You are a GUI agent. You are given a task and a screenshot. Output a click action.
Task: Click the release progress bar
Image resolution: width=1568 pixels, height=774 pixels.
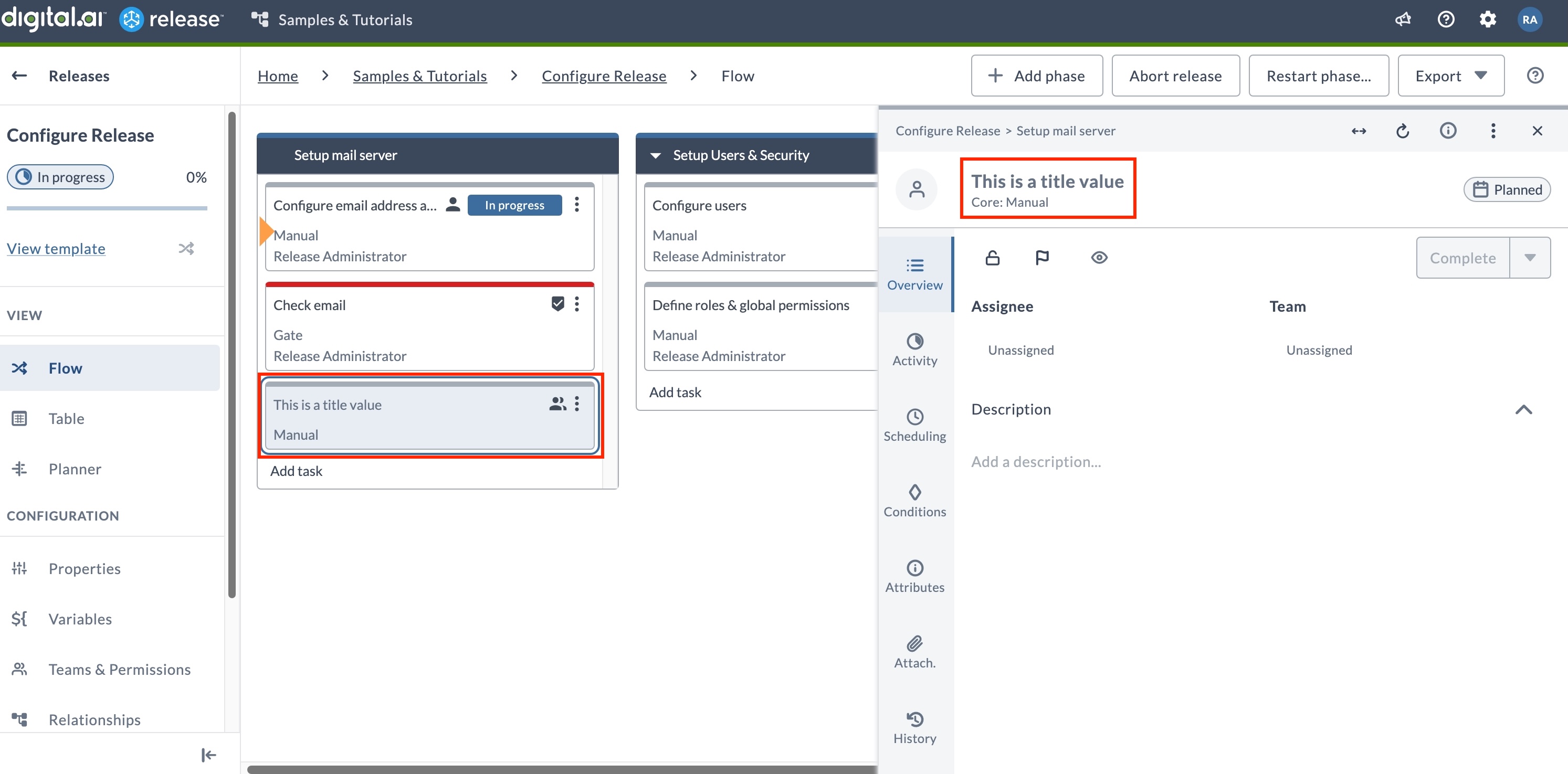[x=107, y=208]
